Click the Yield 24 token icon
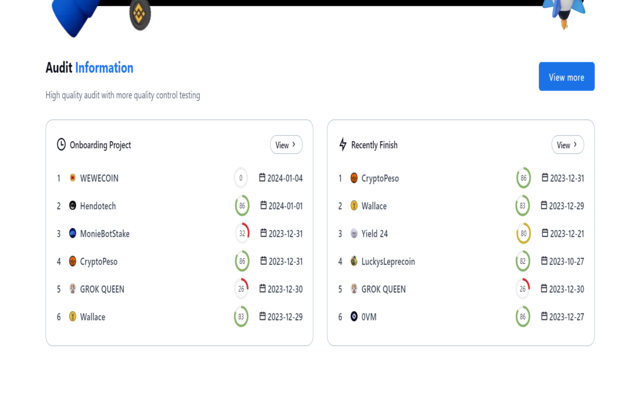640x400 pixels. (x=354, y=234)
